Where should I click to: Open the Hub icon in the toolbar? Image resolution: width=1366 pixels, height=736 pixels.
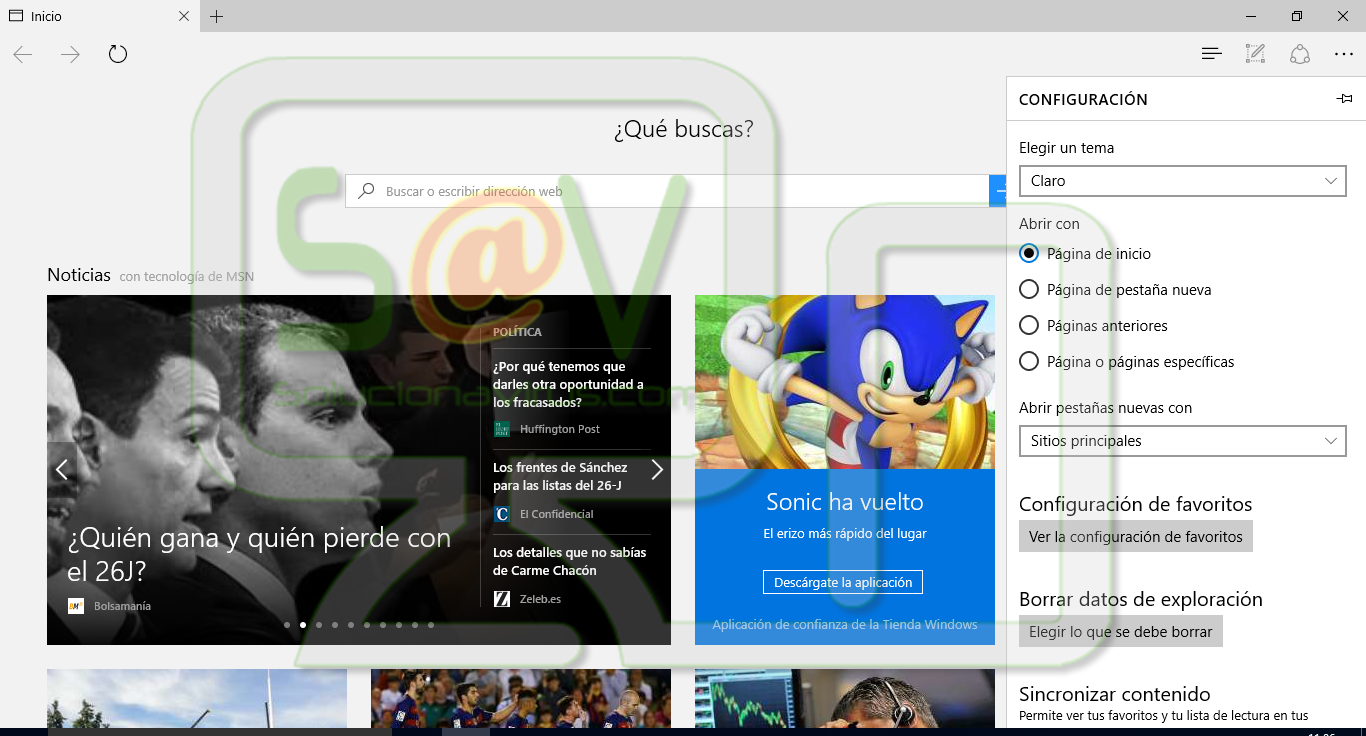tap(1212, 54)
